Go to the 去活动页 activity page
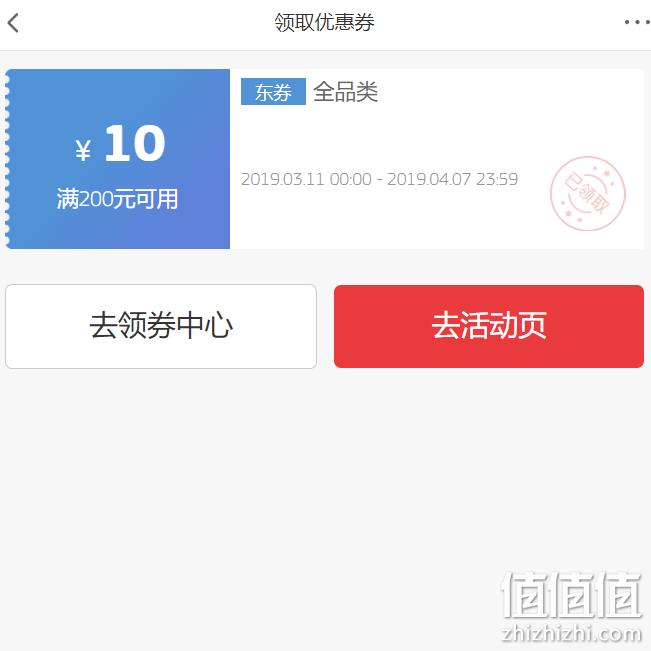651x651 pixels. 489,326
